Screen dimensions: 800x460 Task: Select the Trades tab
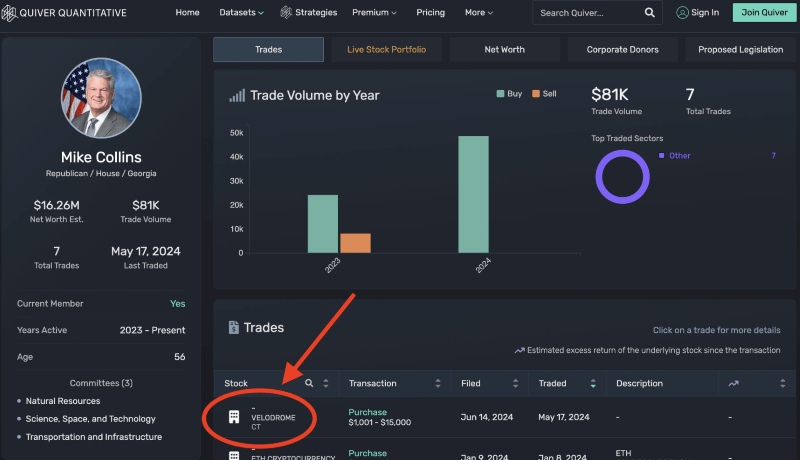(x=268, y=49)
